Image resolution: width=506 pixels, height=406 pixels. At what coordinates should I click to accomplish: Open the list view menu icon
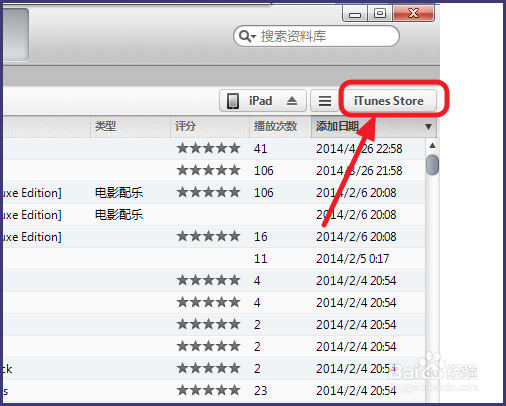pyautogui.click(x=325, y=101)
